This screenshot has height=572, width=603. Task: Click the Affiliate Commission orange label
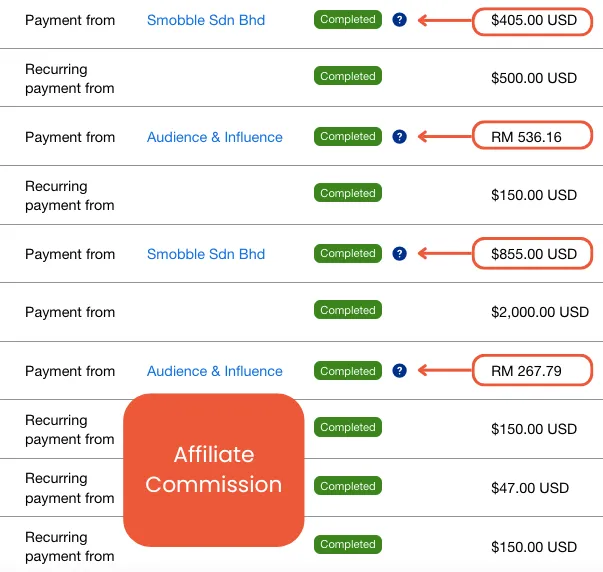(213, 470)
